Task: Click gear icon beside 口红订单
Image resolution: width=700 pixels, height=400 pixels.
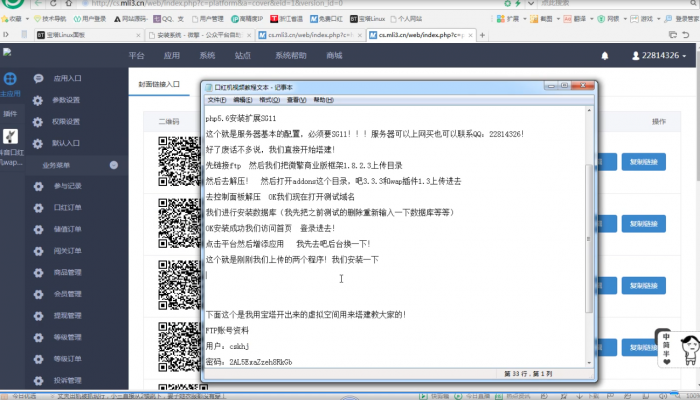Action: (38, 207)
